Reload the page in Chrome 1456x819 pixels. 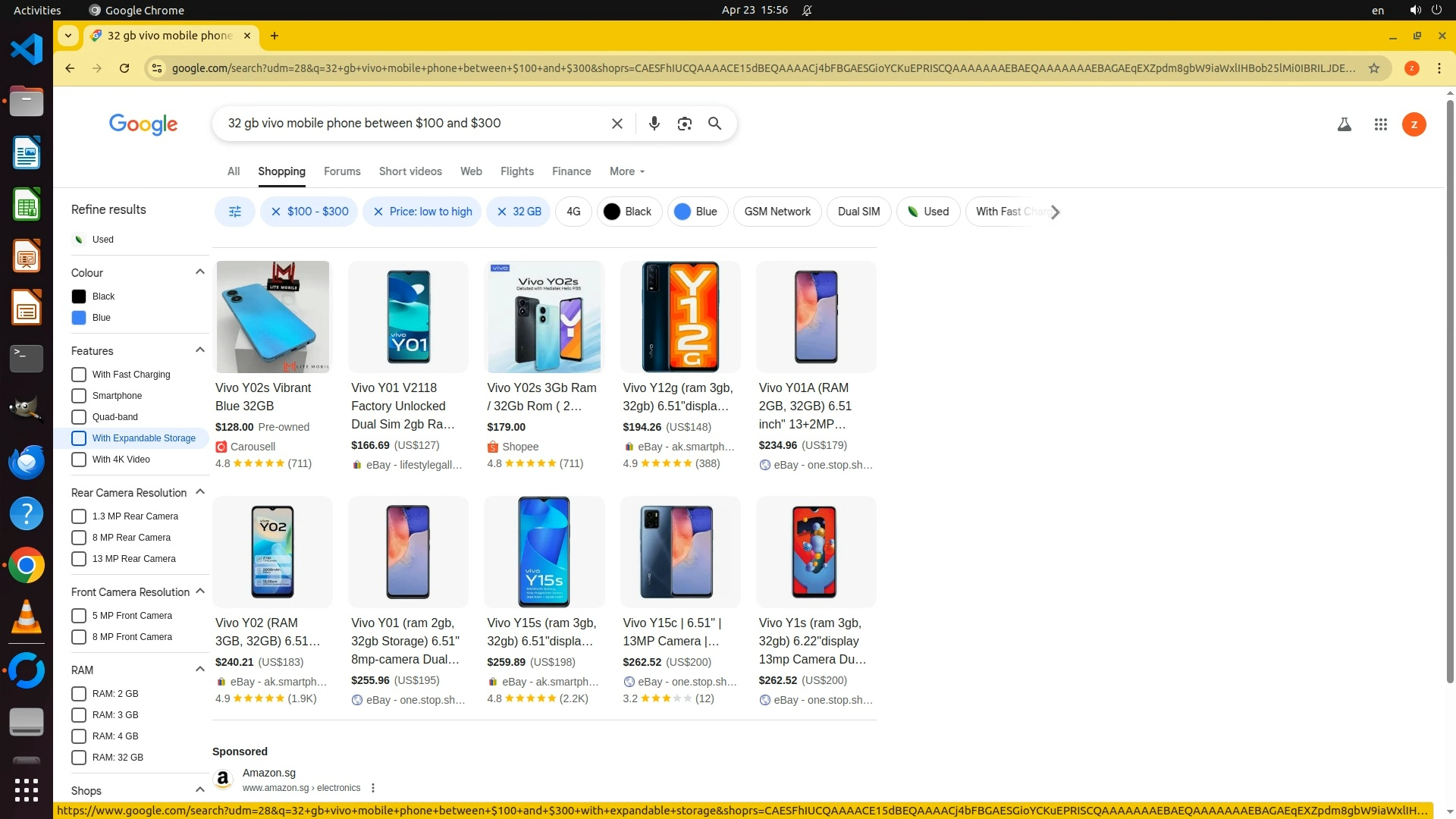point(124,68)
